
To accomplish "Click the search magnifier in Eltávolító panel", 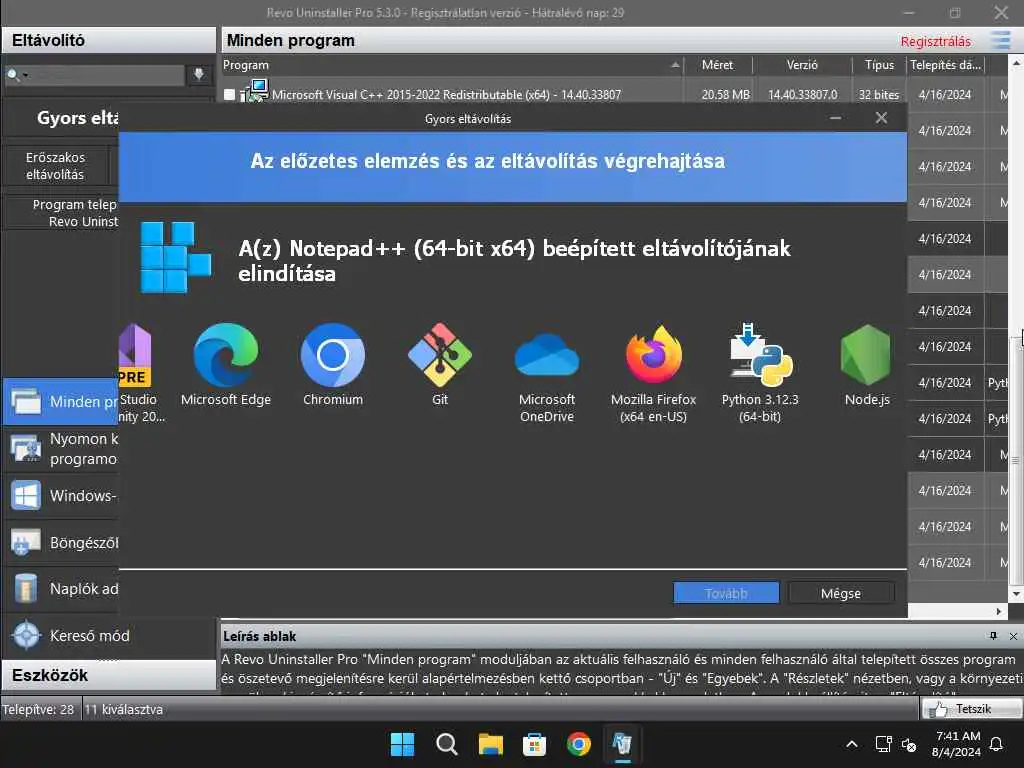I will coord(13,75).
